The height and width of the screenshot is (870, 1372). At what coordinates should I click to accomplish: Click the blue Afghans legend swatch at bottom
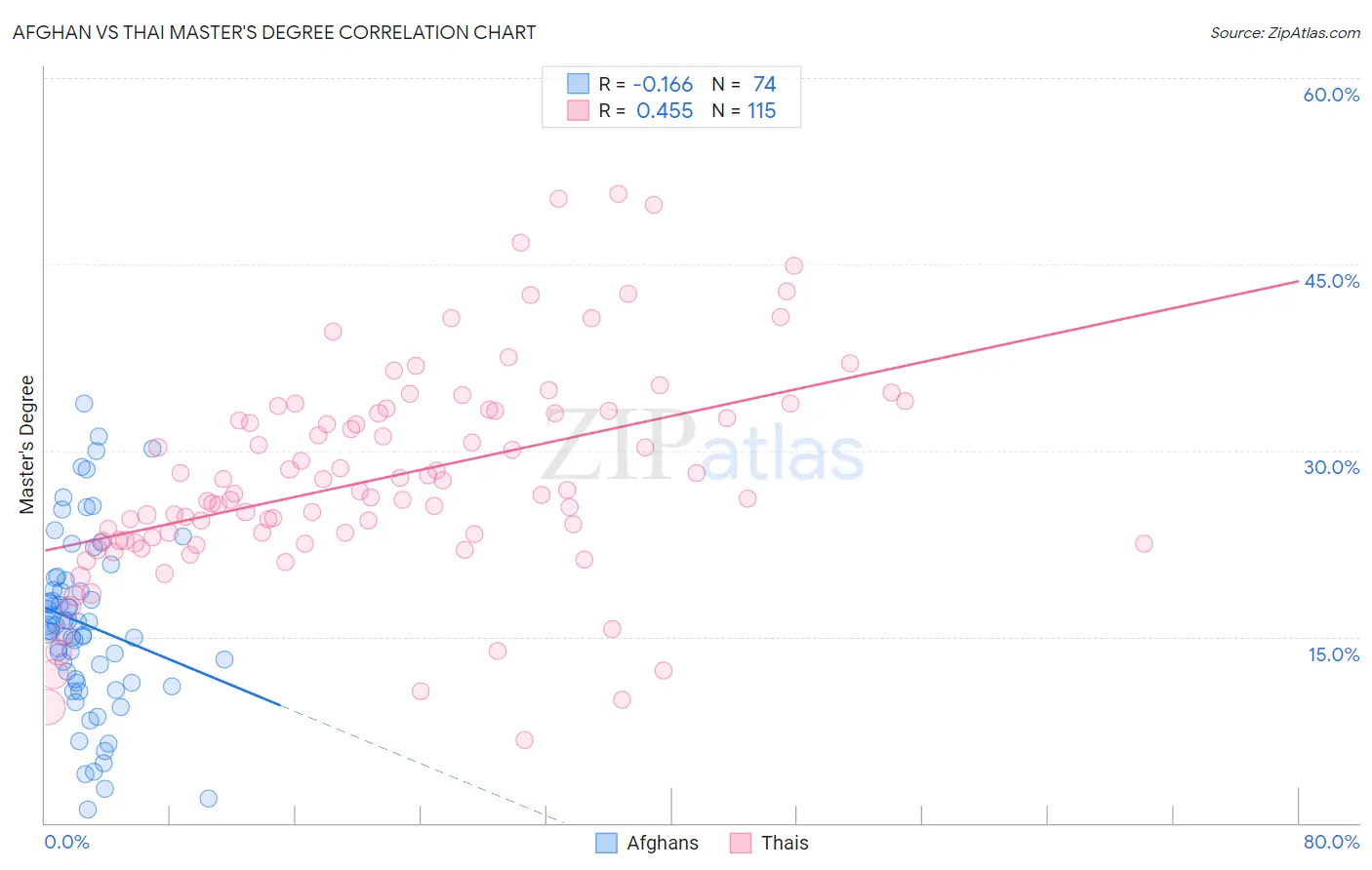606,843
